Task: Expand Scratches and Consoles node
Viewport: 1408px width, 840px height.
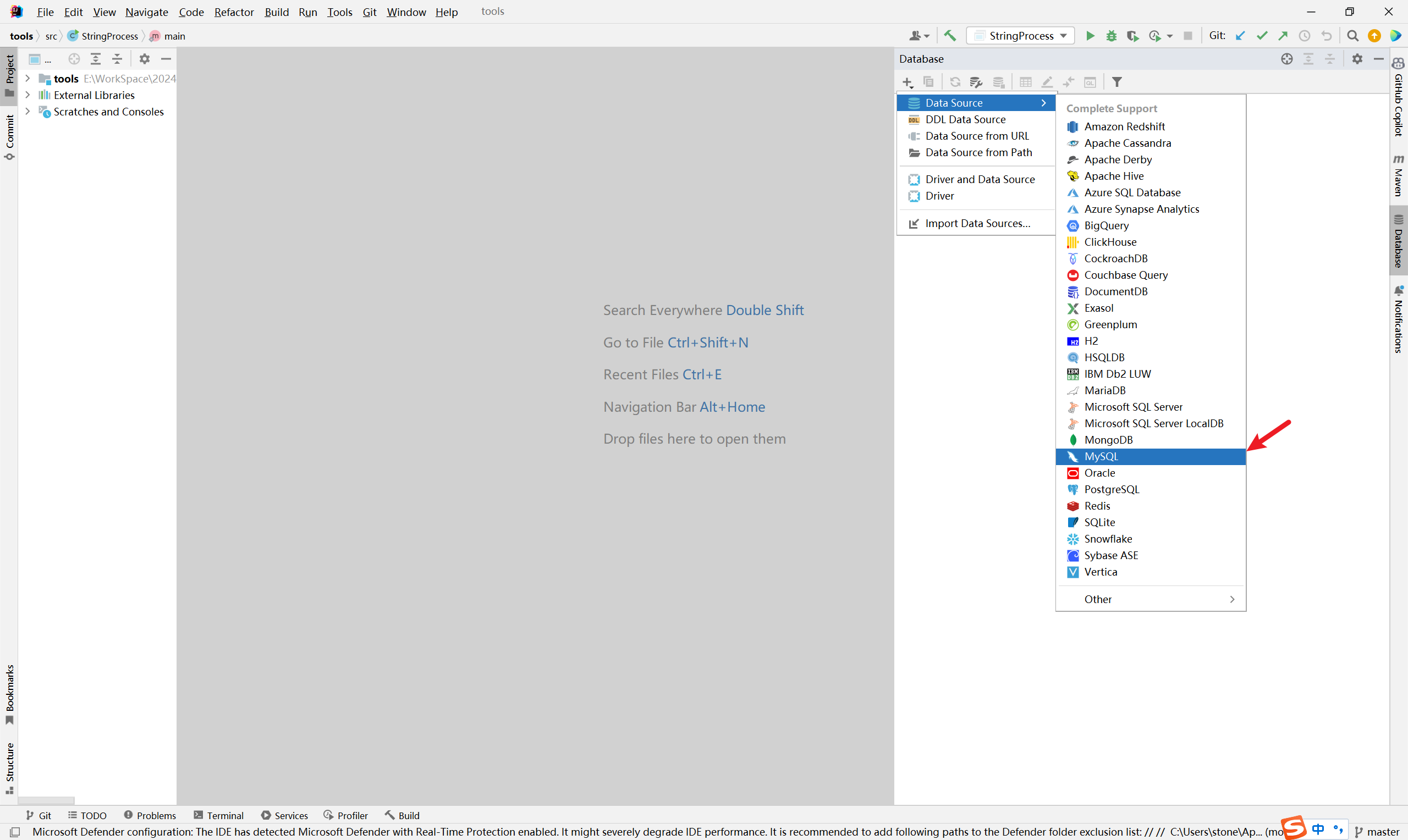Action: [x=27, y=112]
